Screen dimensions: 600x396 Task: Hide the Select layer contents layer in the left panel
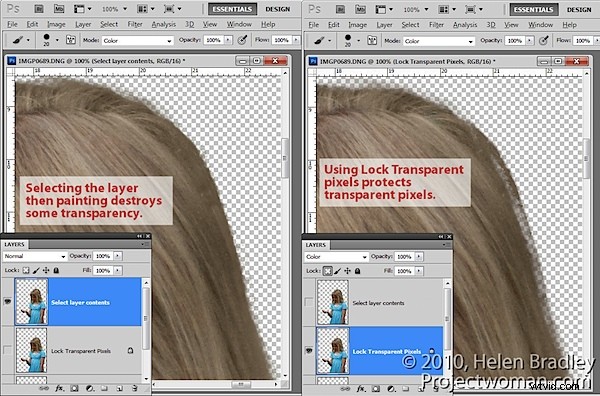coord(8,301)
